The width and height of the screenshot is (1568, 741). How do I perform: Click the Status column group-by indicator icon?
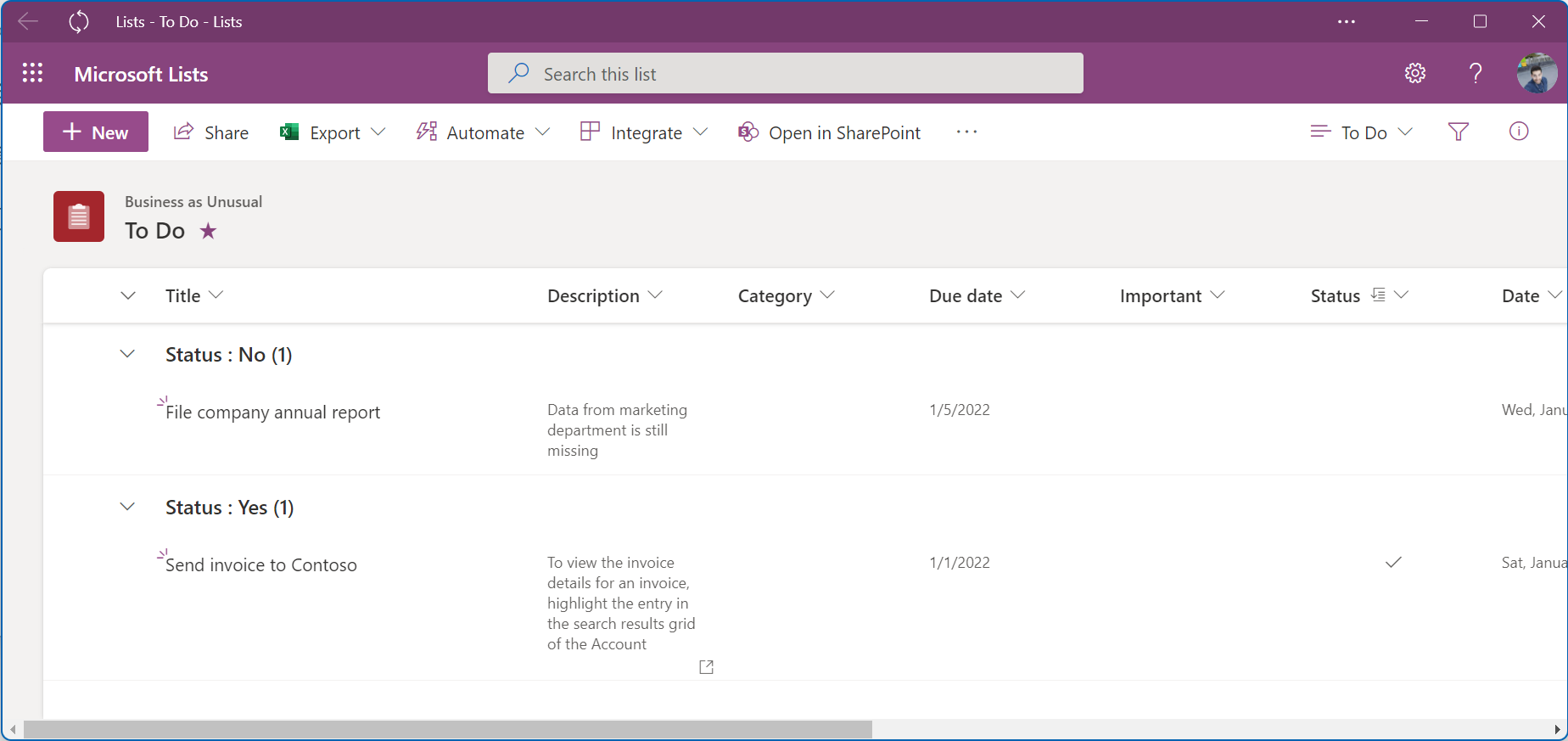coord(1379,295)
